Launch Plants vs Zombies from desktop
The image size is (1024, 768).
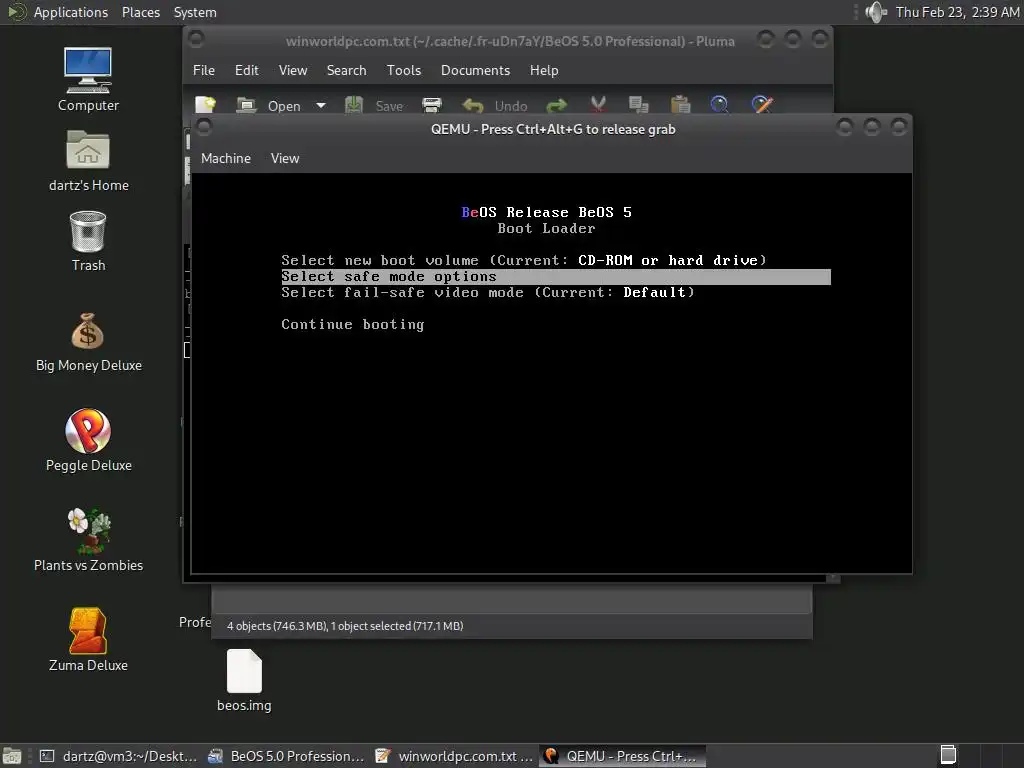[88, 540]
